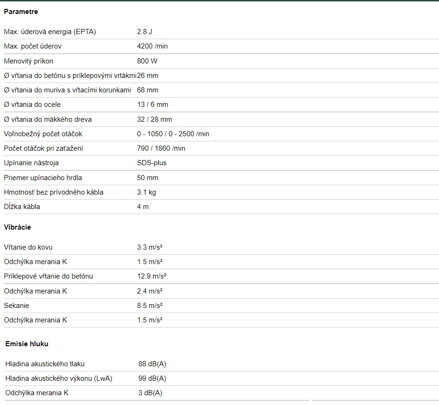This screenshot has width=439, height=405.
Task: Click the Sekanie row label
Action: (x=16, y=306)
